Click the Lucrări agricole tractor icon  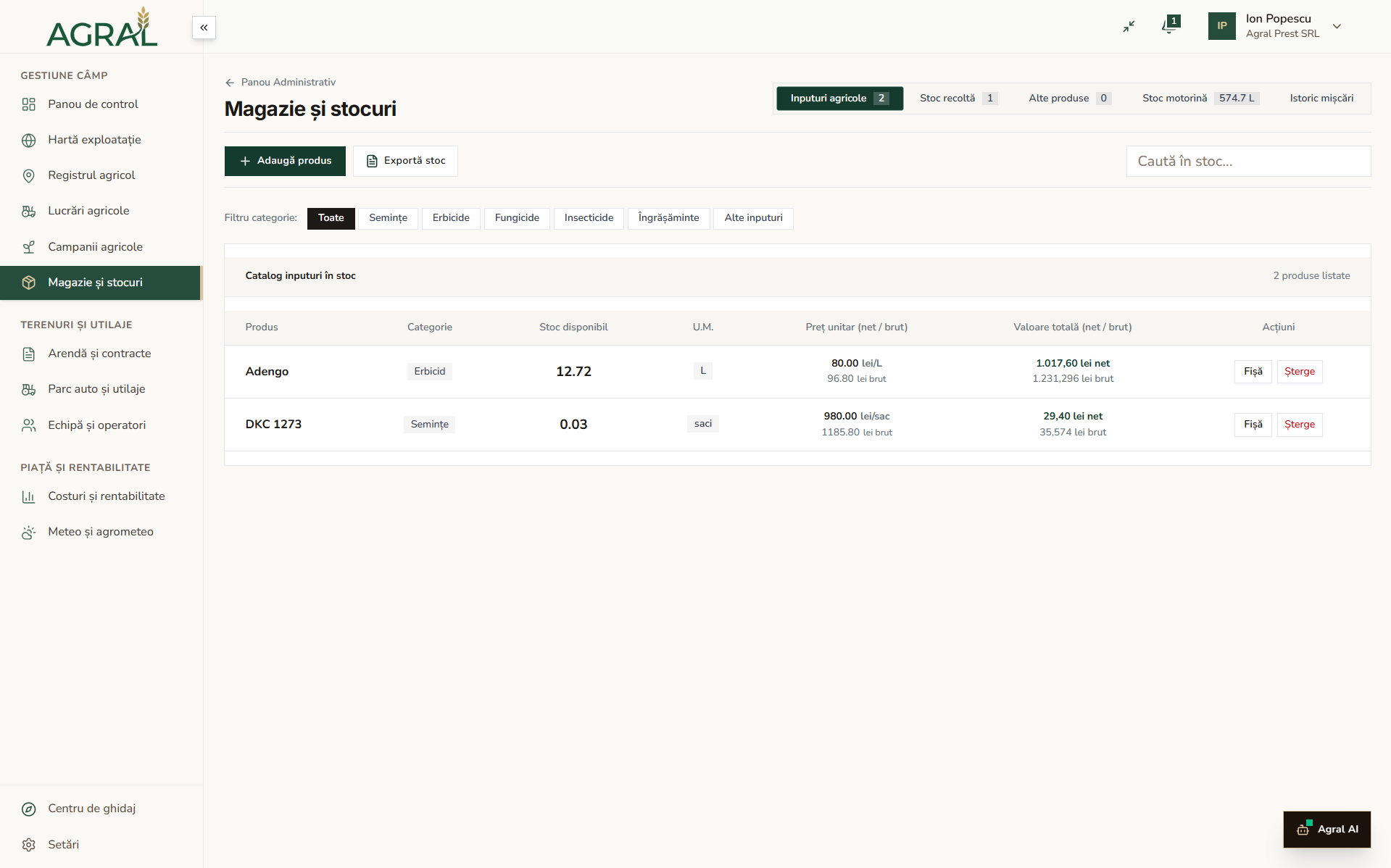pos(29,211)
